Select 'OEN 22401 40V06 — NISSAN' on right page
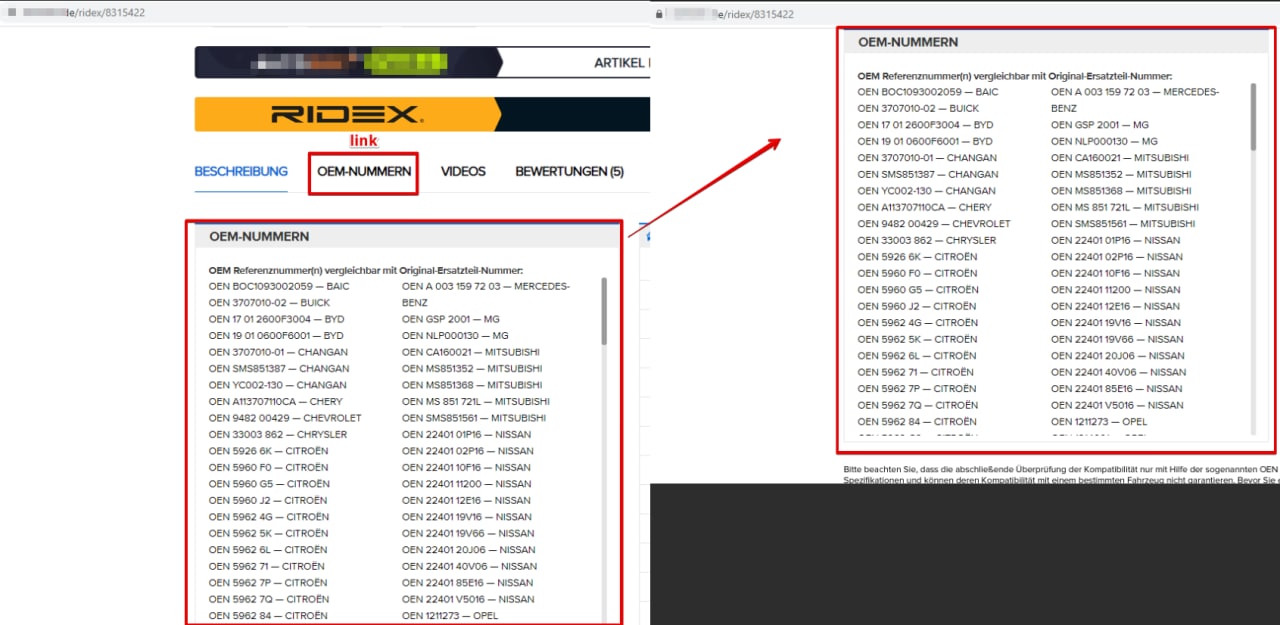The width and height of the screenshot is (1280, 625). 1119,372
